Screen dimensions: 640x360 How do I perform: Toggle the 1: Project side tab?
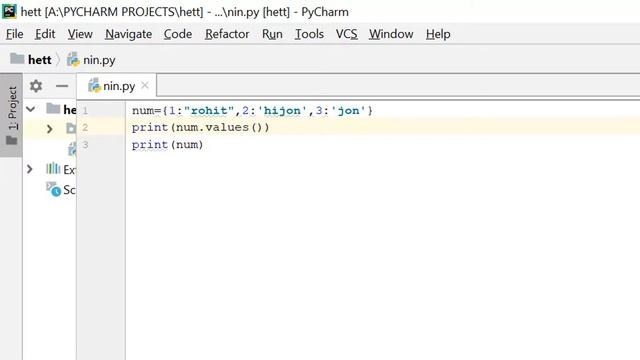pos(12,115)
